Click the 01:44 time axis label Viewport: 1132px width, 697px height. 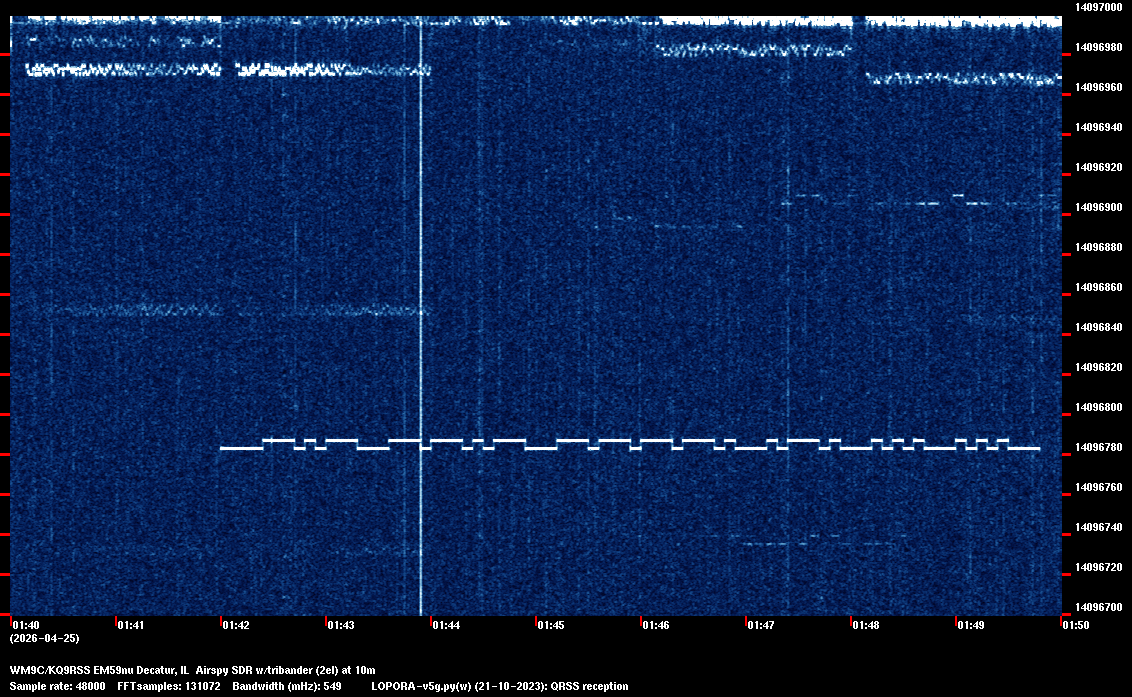pos(446,625)
